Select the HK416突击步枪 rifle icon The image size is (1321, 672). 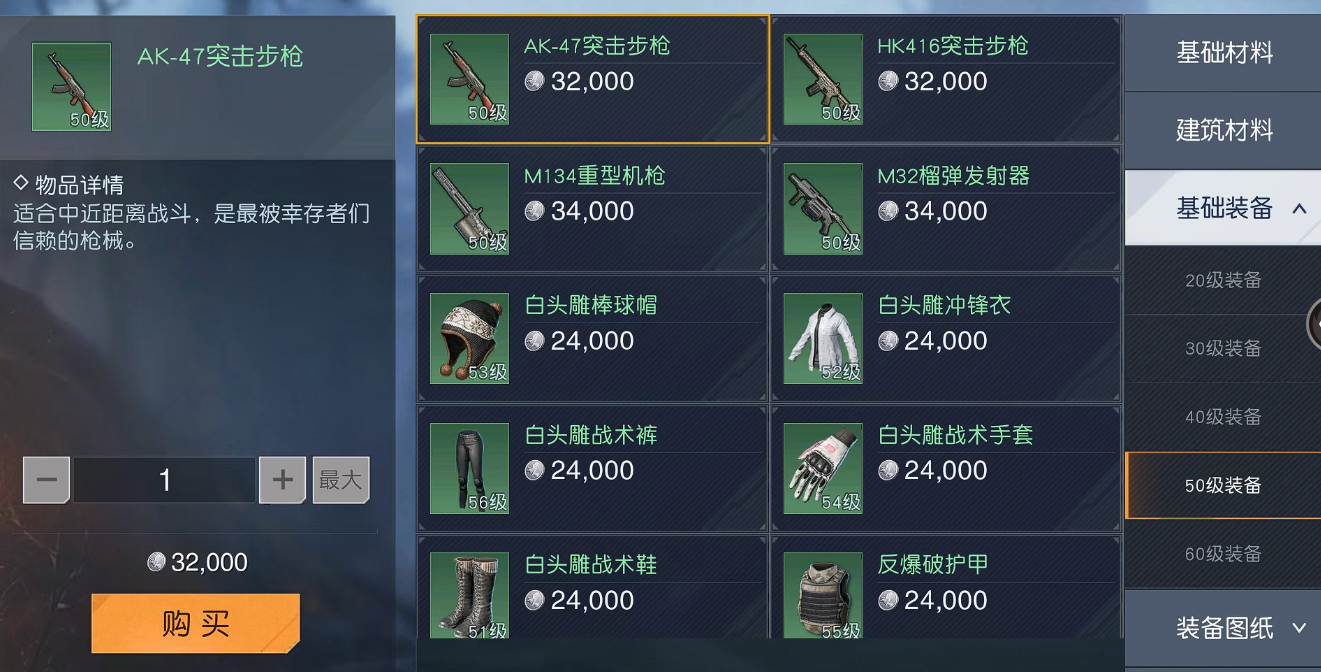pyautogui.click(x=823, y=80)
